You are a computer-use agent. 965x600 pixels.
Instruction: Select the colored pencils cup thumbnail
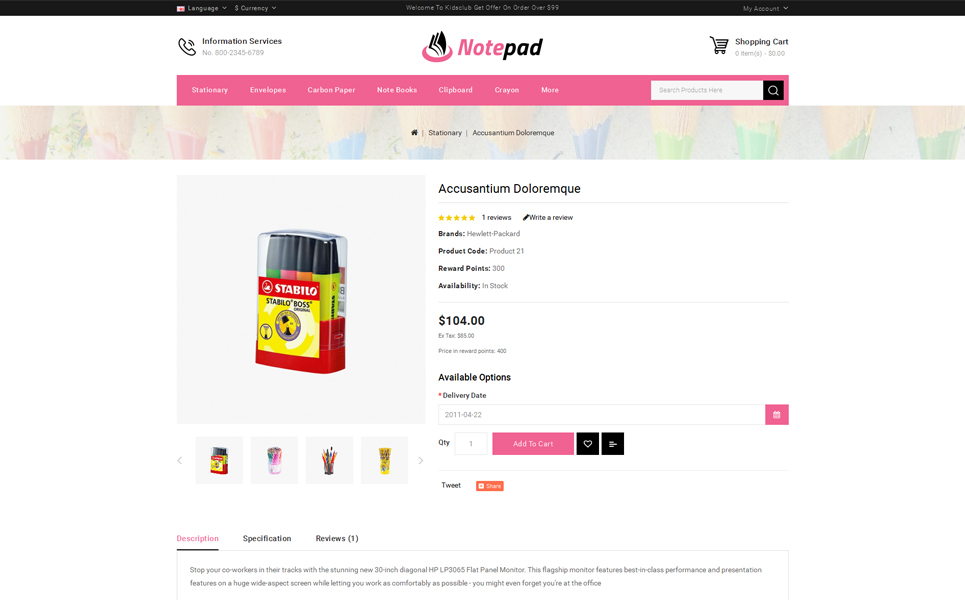point(329,460)
